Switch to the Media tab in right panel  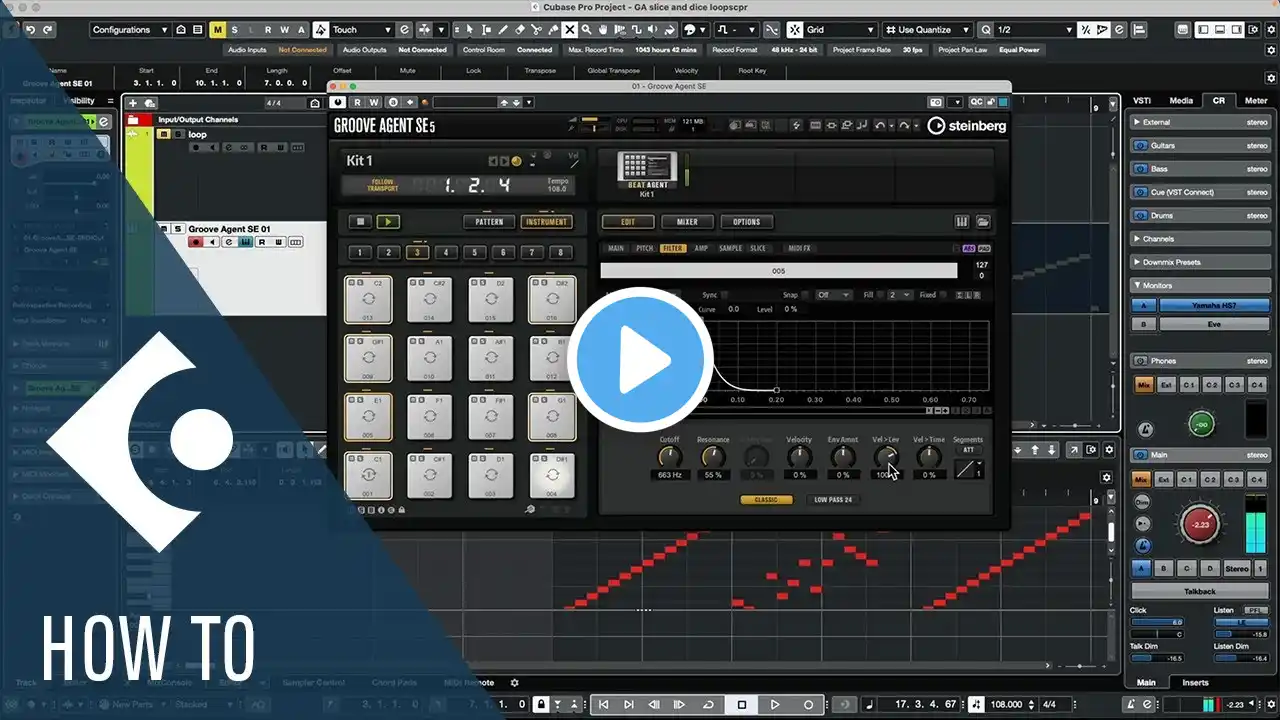coord(1181,100)
